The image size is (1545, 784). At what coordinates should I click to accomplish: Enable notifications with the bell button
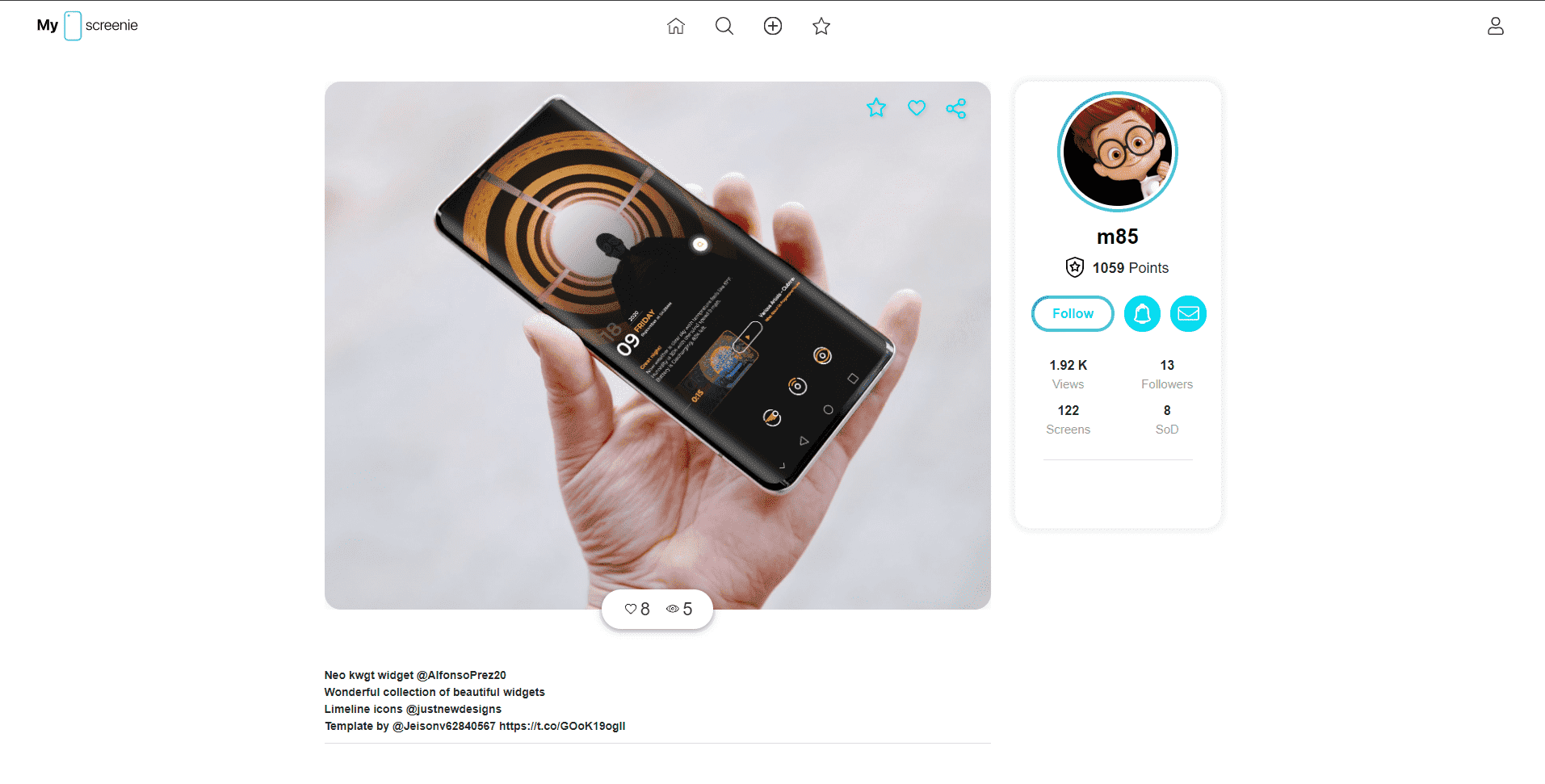1142,313
